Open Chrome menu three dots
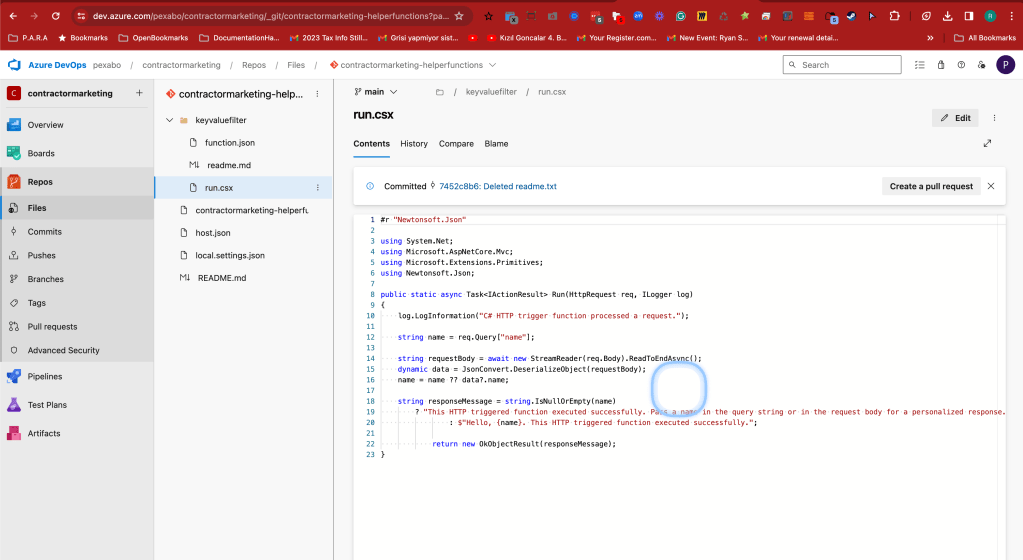This screenshot has width=1023, height=560. click(1011, 16)
